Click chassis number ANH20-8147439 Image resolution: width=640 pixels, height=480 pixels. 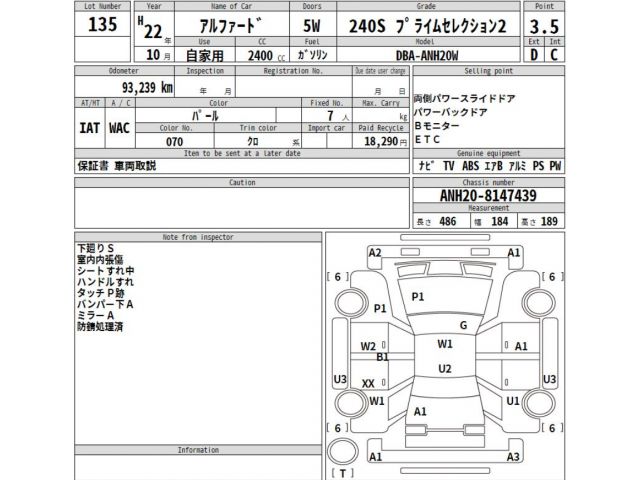click(488, 196)
